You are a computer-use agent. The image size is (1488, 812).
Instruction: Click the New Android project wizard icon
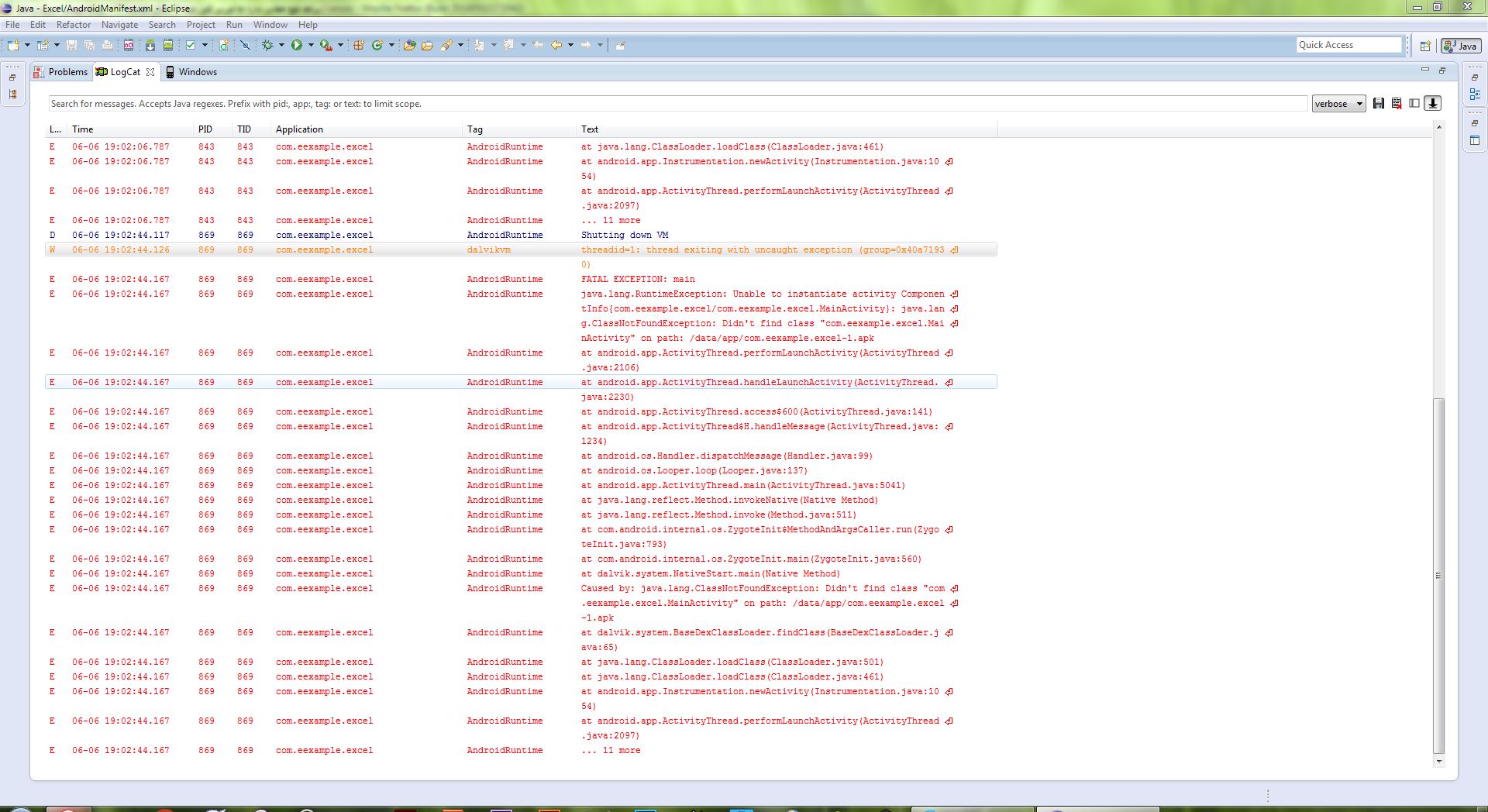pyautogui.click(x=43, y=45)
